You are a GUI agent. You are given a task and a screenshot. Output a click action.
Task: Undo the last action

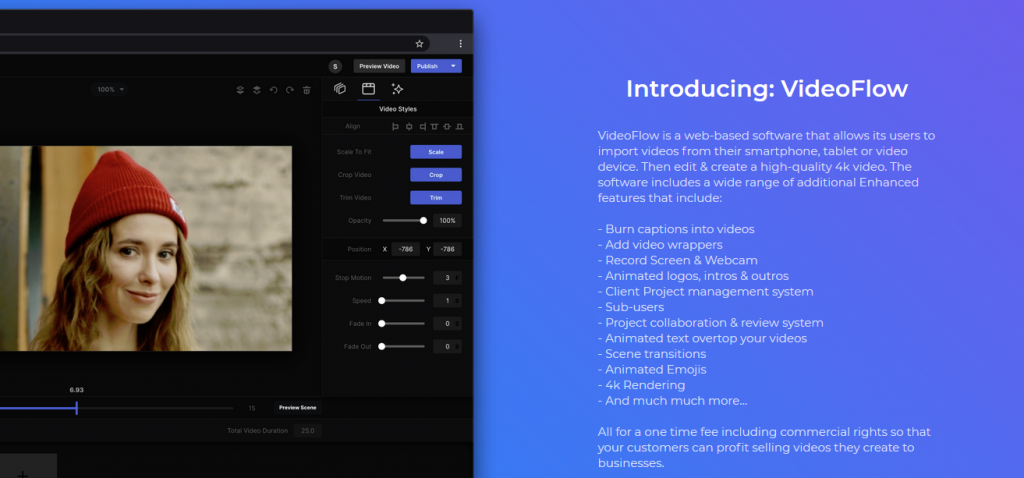pos(274,90)
